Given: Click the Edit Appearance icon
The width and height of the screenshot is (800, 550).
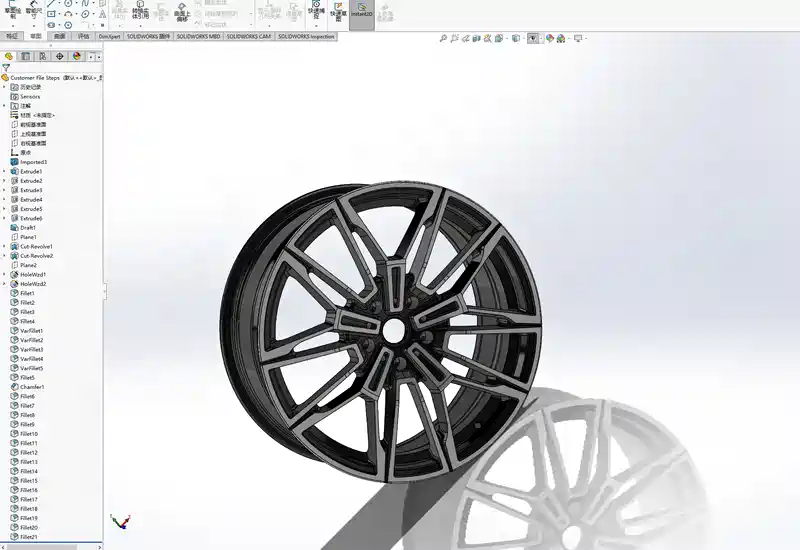Looking at the screenshot, I should tap(548, 38).
